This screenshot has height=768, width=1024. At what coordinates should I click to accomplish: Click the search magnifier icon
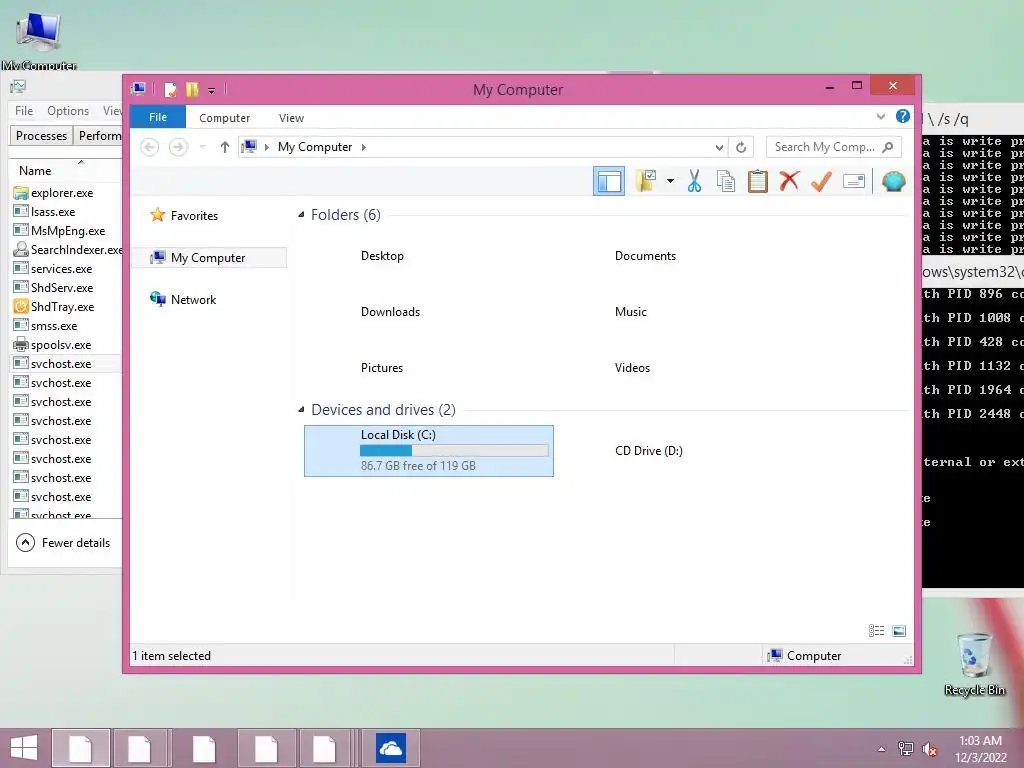pos(888,147)
